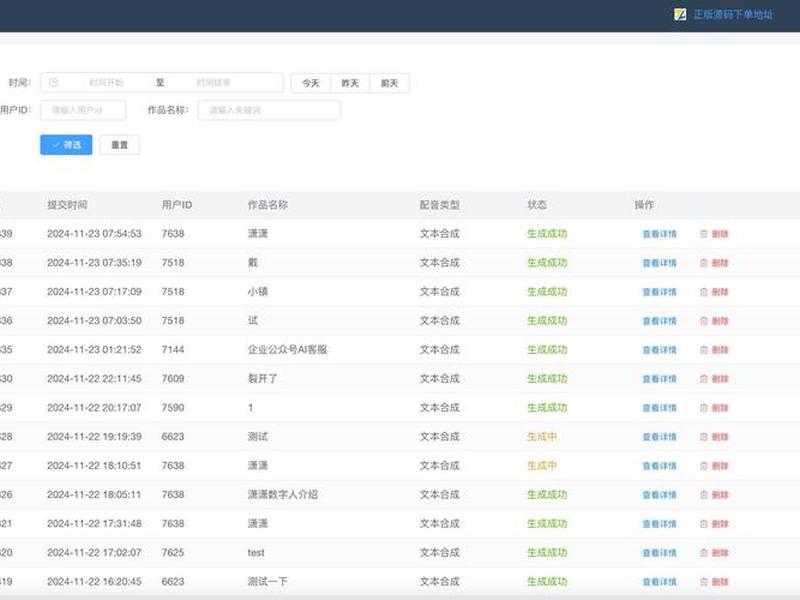View details of the 裂开了 row
The height and width of the screenshot is (600, 800).
point(659,379)
